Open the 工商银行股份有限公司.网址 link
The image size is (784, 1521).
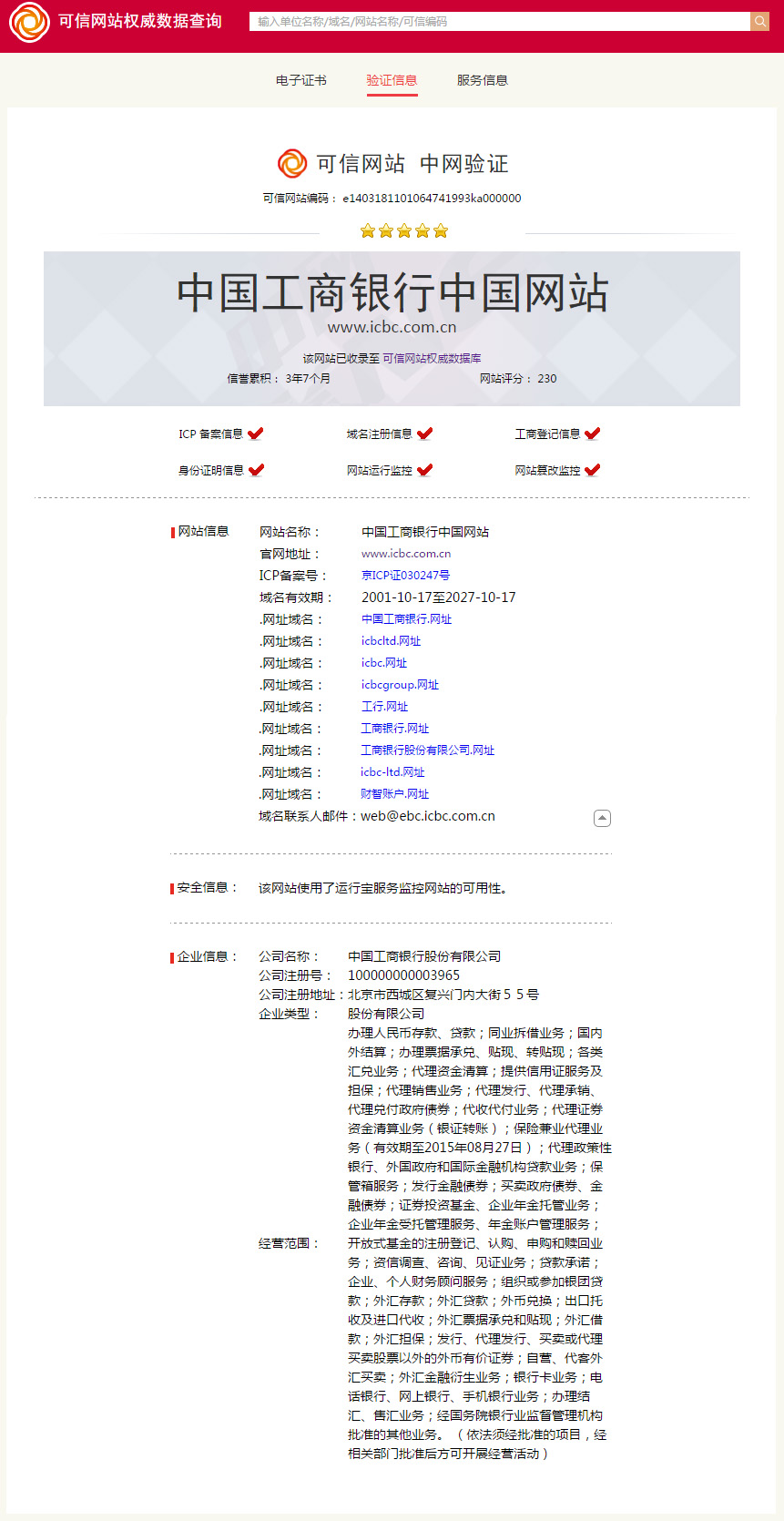click(428, 750)
